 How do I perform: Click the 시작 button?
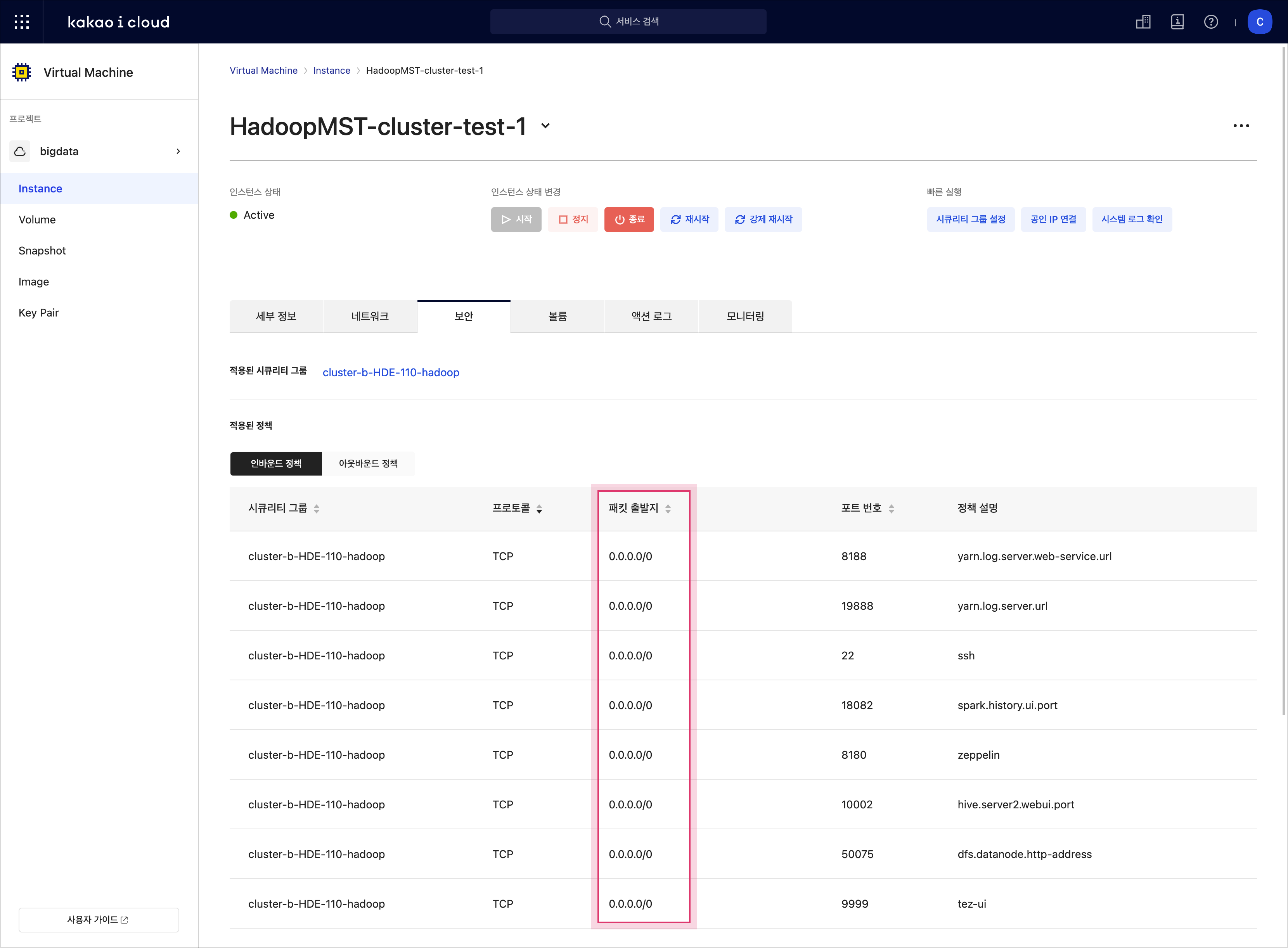(516, 220)
